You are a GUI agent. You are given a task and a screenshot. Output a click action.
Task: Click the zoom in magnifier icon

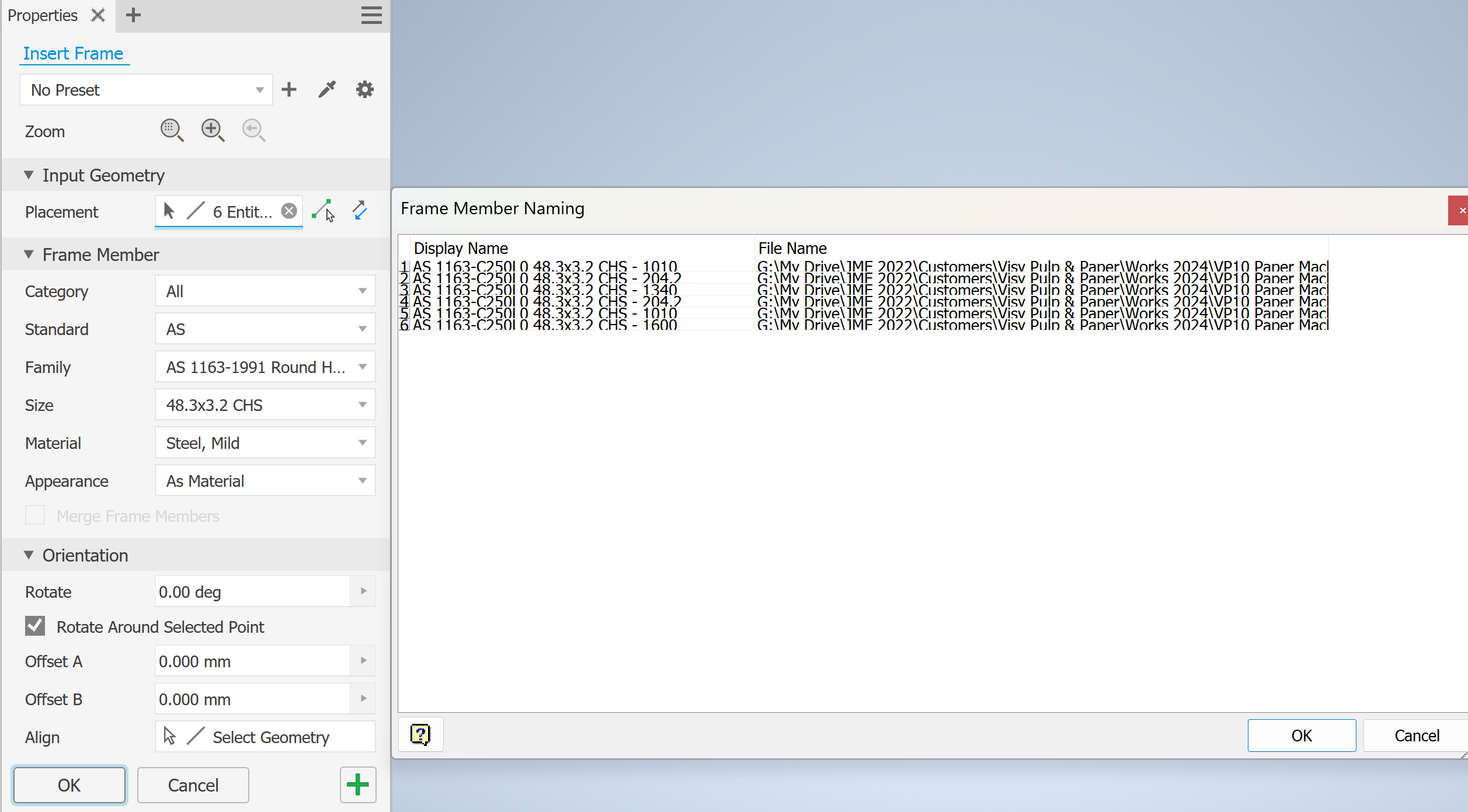coord(213,130)
